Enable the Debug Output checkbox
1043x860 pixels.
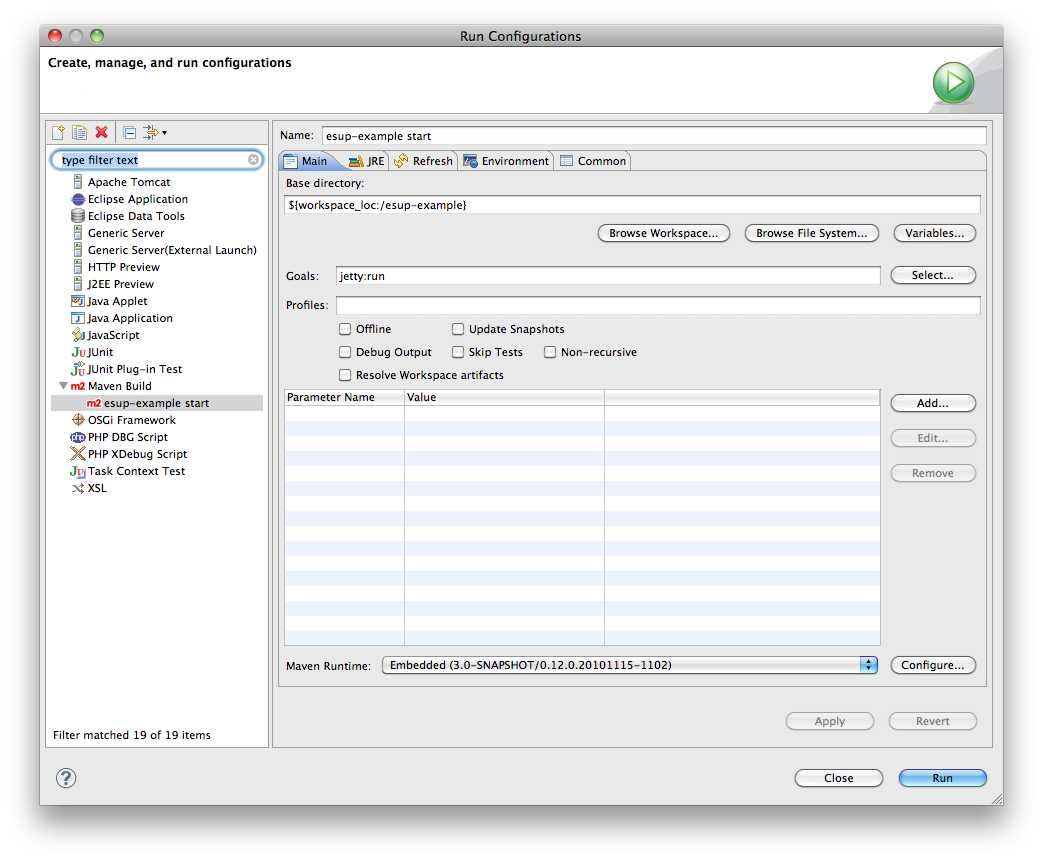(345, 352)
